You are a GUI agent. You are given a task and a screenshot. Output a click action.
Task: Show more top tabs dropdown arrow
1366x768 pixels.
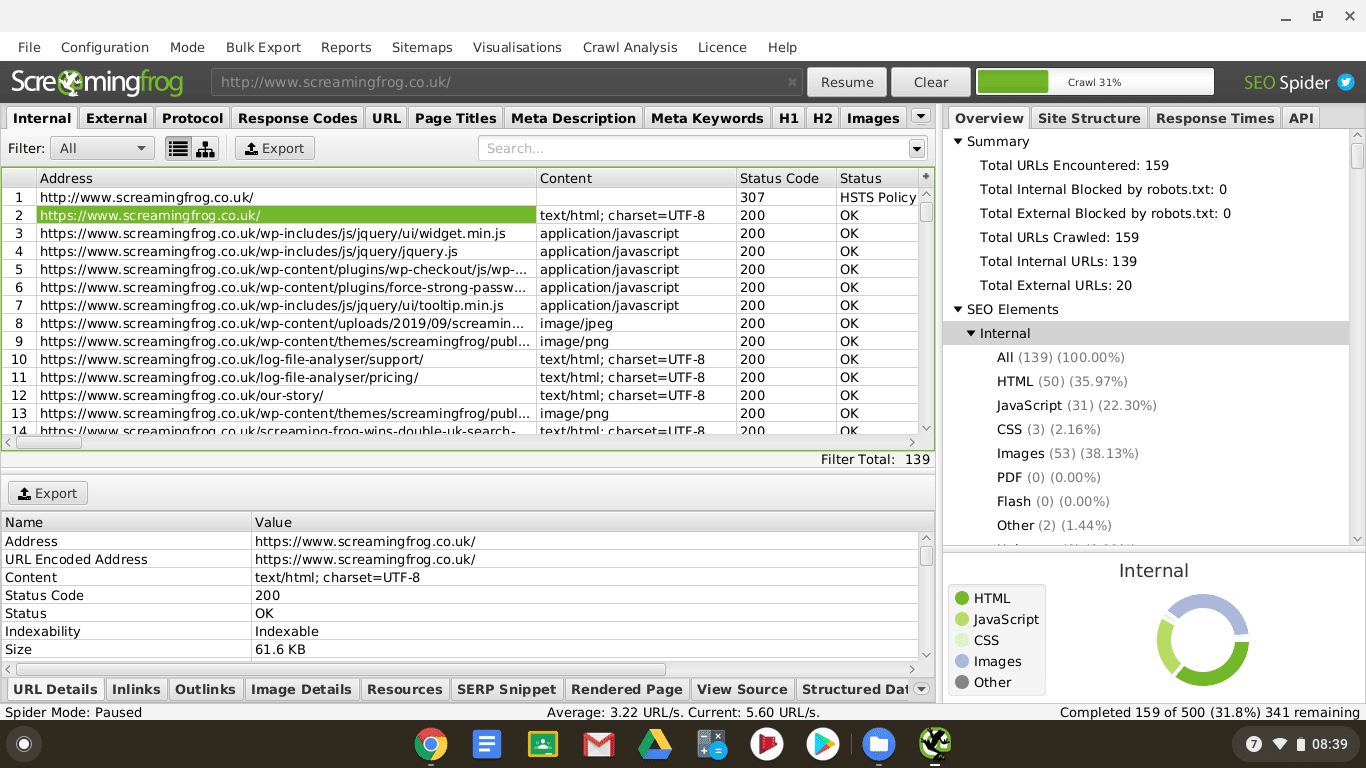(x=921, y=117)
